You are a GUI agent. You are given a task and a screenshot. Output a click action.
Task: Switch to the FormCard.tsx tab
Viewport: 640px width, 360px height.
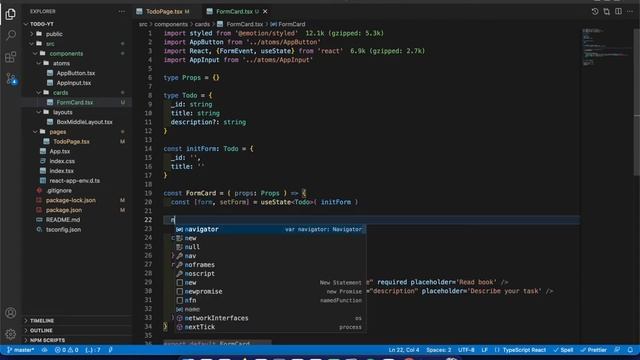tap(234, 11)
